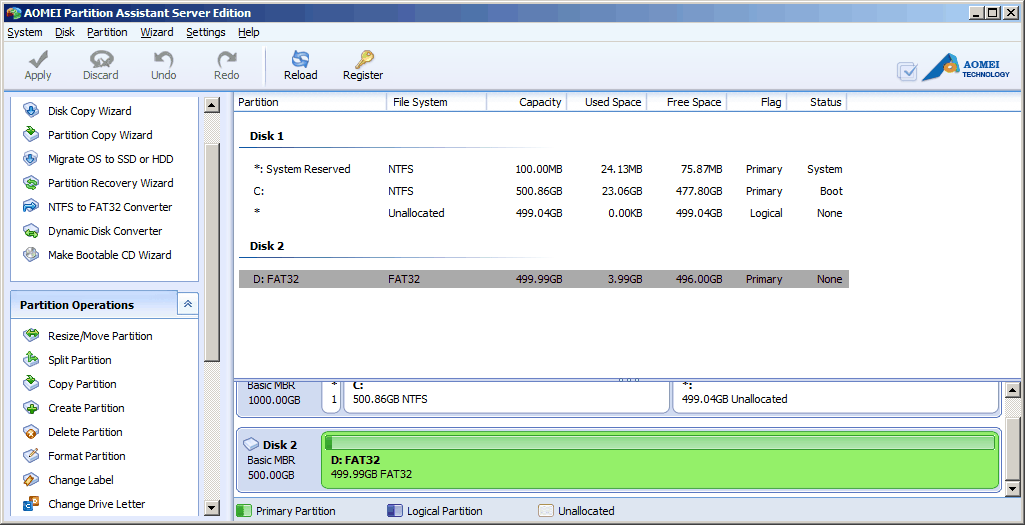Screen dimensions: 1025x525
Task: Click the Delete Partition icon
Action: coord(31,432)
